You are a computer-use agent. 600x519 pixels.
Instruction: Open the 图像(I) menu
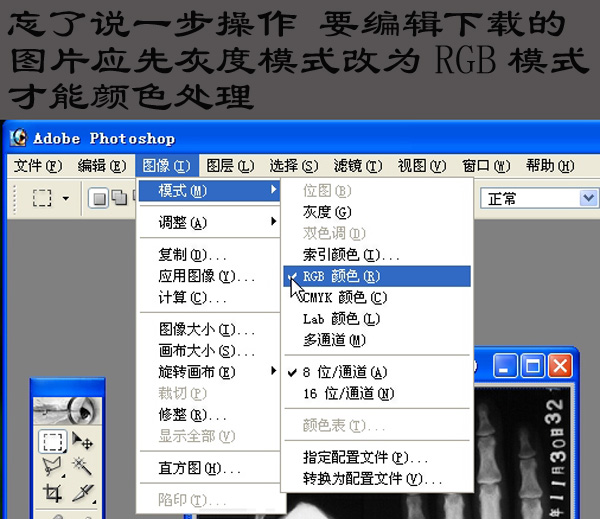[x=166, y=166]
